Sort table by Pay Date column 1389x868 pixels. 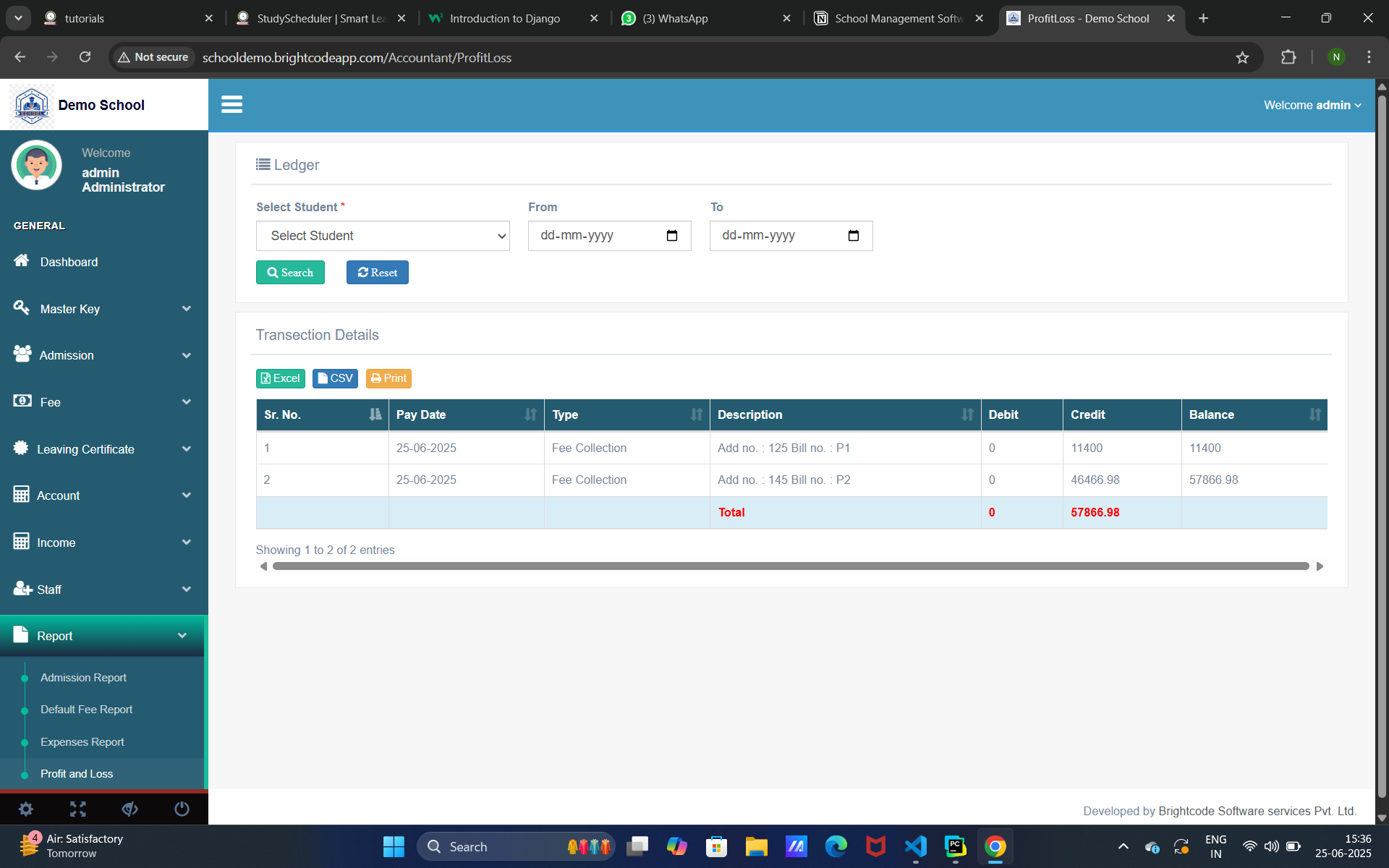(x=467, y=414)
